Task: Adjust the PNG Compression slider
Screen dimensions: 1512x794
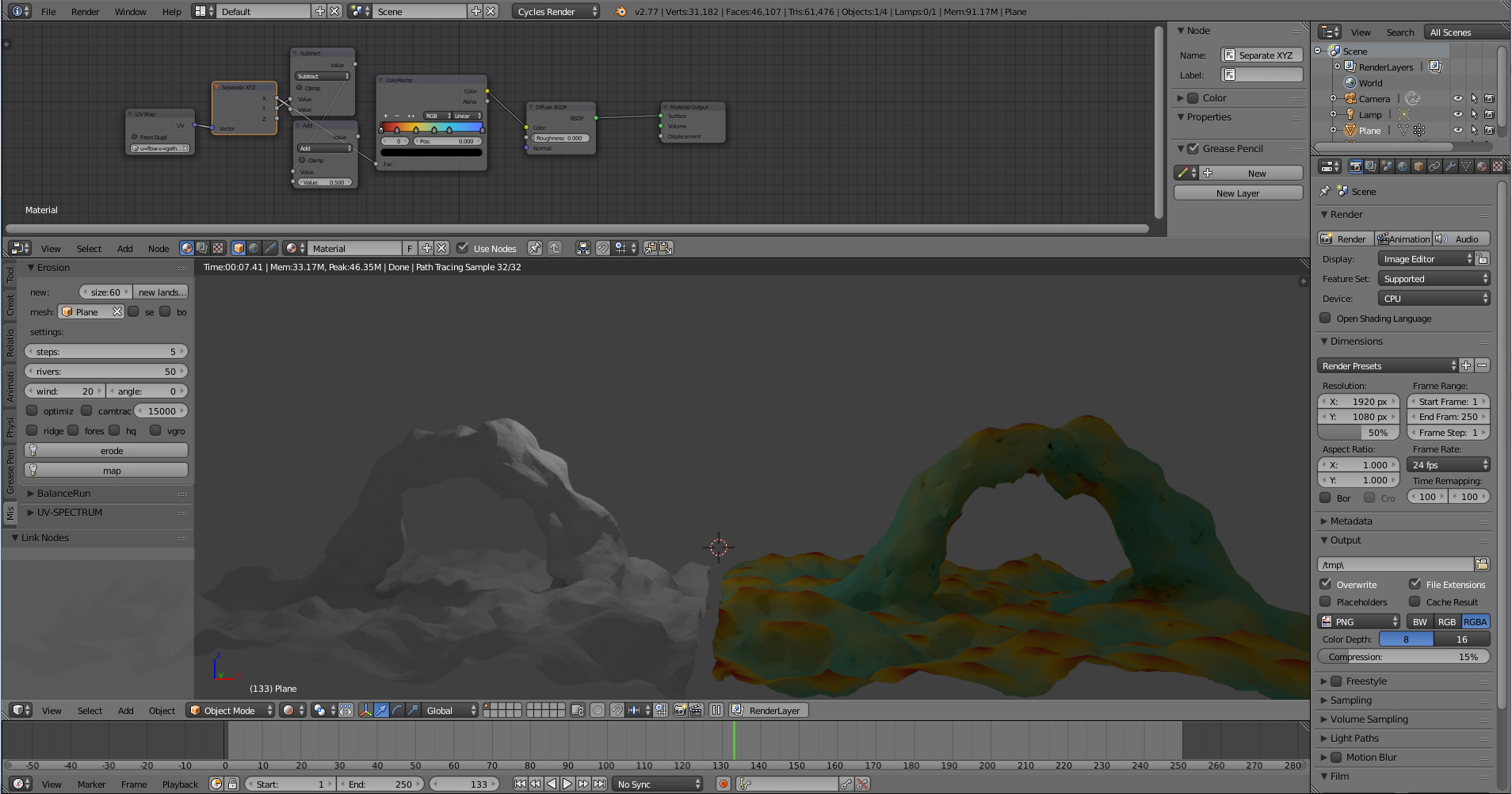Action: (x=1403, y=657)
